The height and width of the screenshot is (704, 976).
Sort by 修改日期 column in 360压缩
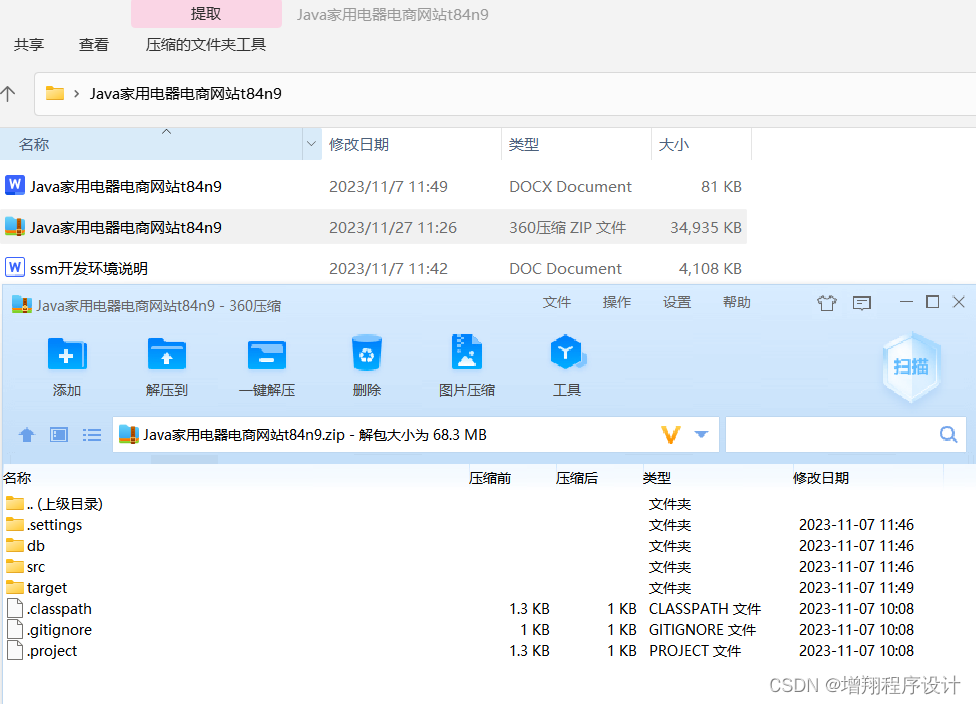pyautogui.click(x=821, y=478)
